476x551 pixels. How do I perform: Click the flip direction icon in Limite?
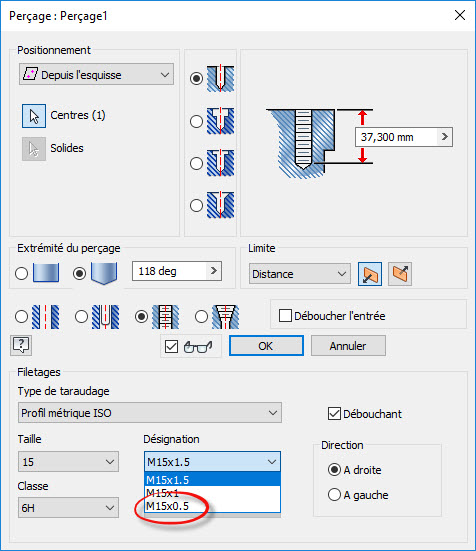click(x=370, y=274)
